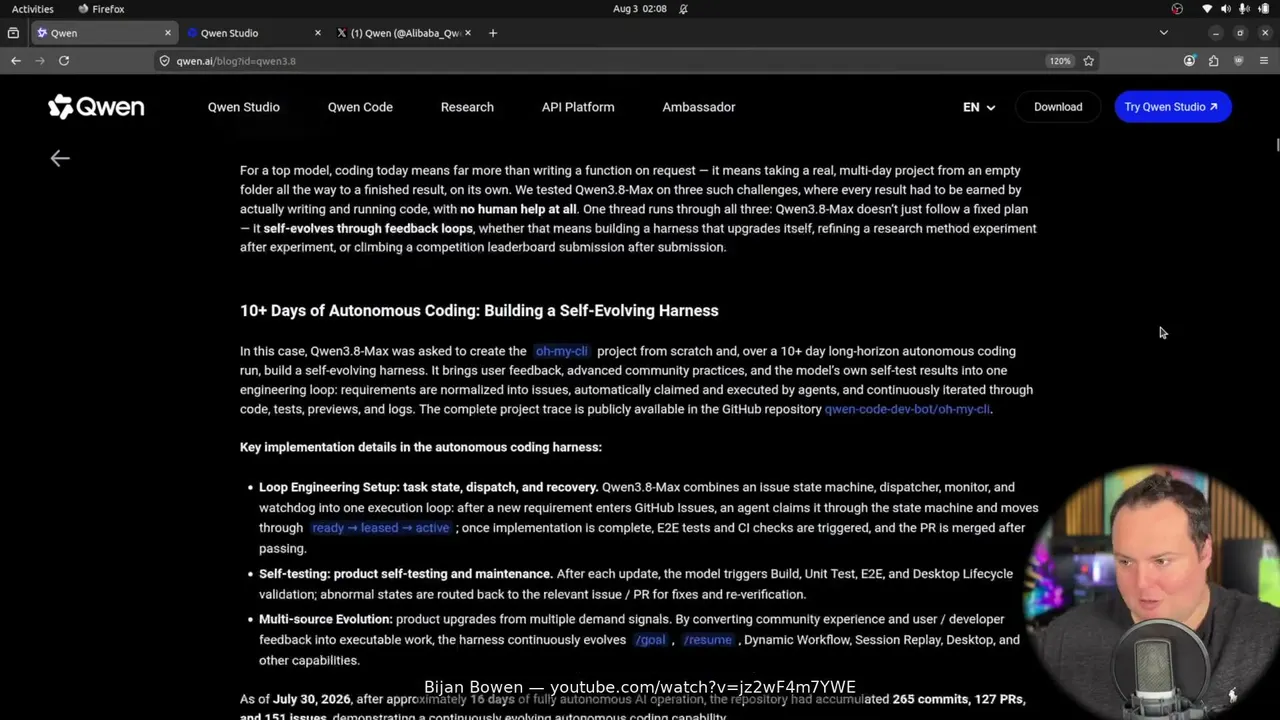This screenshot has width=1280, height=720.
Task: Open Qwen Studio in the site navigation
Action: 244,107
